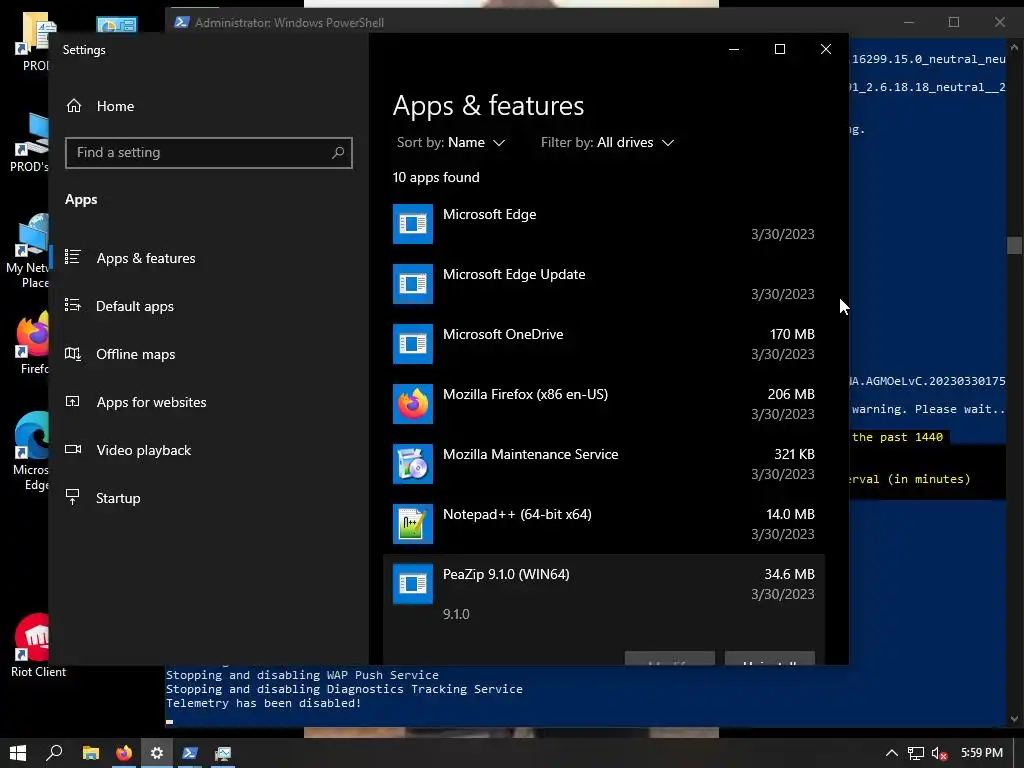Click the Apps & features page heading

pos(488,106)
